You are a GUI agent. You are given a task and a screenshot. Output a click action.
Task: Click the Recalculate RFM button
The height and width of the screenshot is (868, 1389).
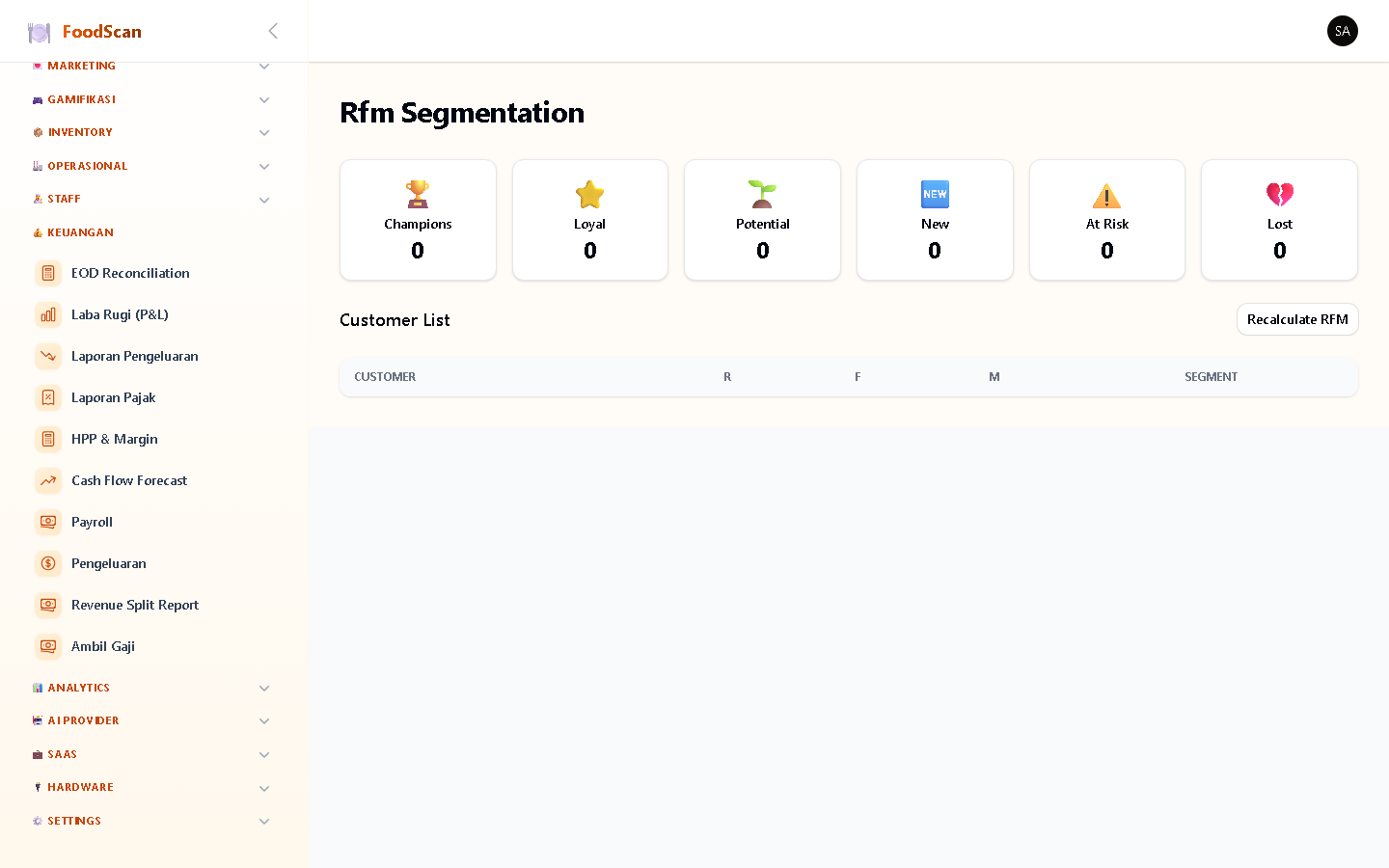1297,319
